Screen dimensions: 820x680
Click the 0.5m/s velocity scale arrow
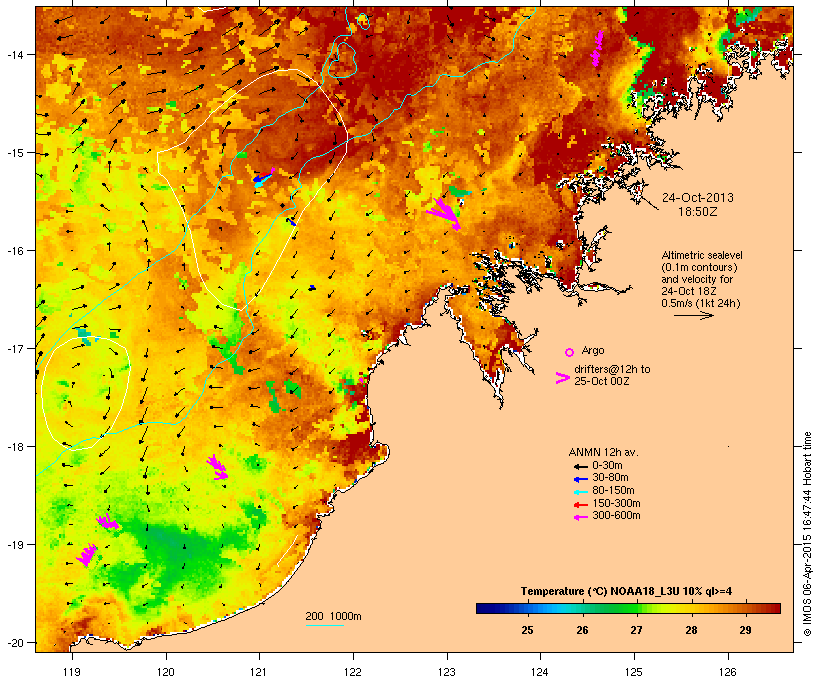pos(693,315)
